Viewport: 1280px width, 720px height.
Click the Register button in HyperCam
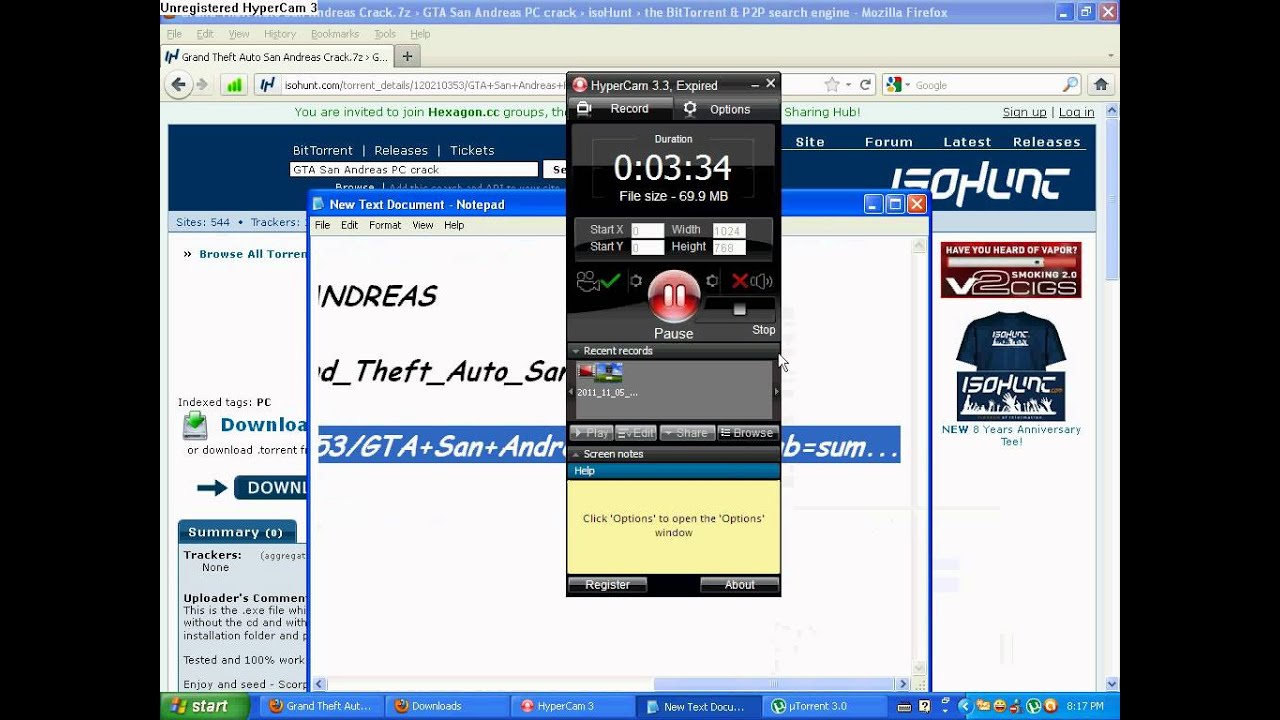pyautogui.click(x=608, y=585)
